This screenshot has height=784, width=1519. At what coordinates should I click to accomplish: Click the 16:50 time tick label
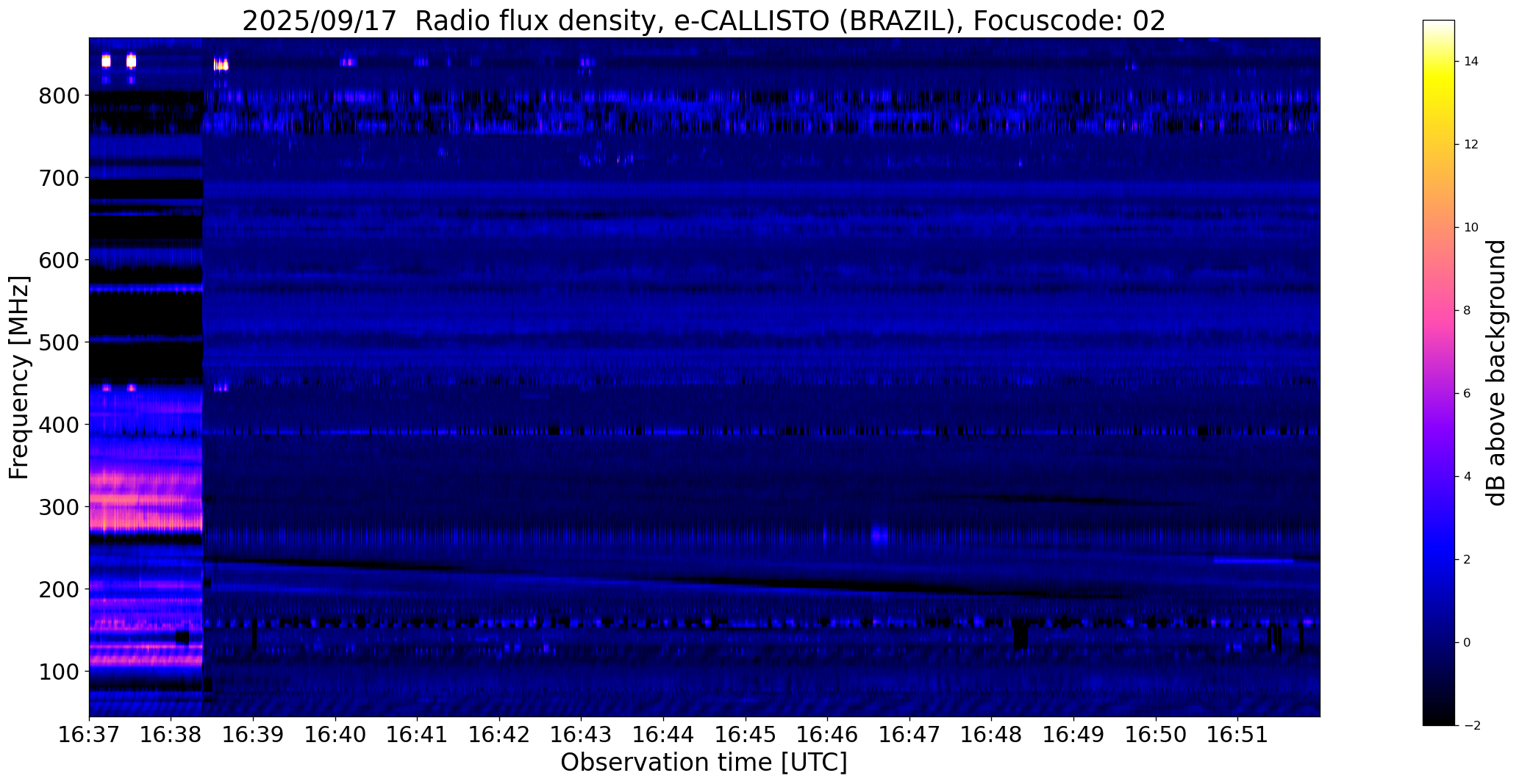[x=1156, y=734]
